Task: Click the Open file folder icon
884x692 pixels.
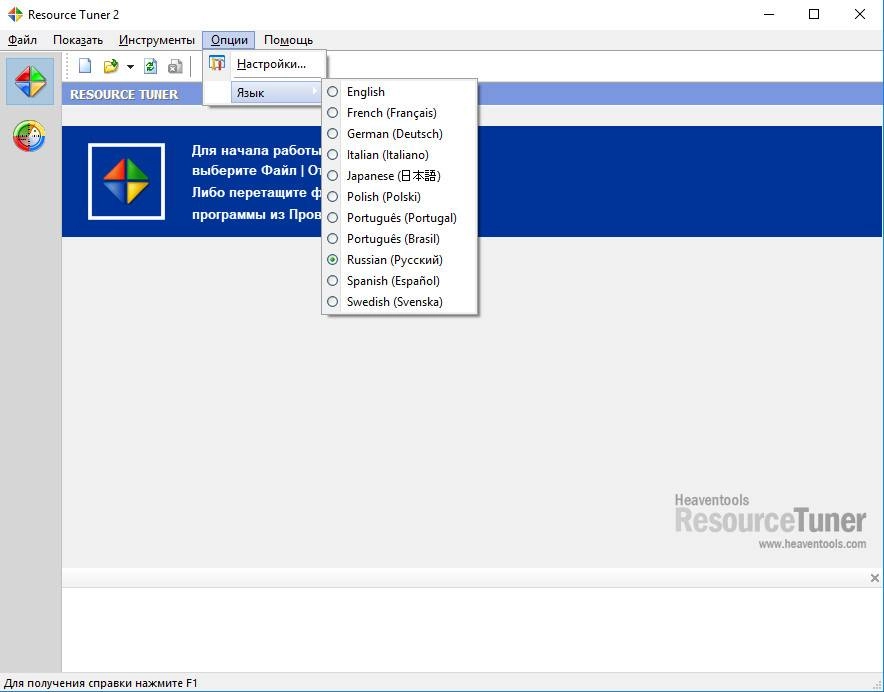Action: 110,66
